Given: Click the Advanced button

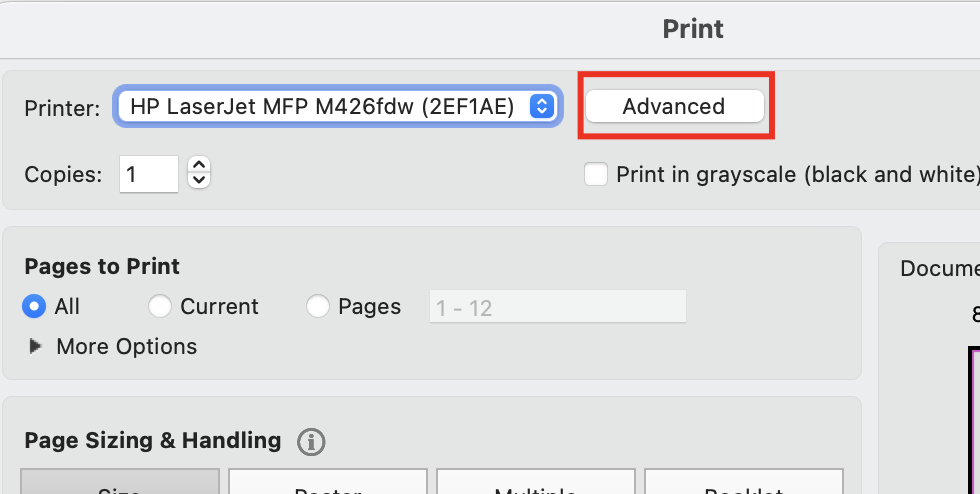Looking at the screenshot, I should 674,106.
